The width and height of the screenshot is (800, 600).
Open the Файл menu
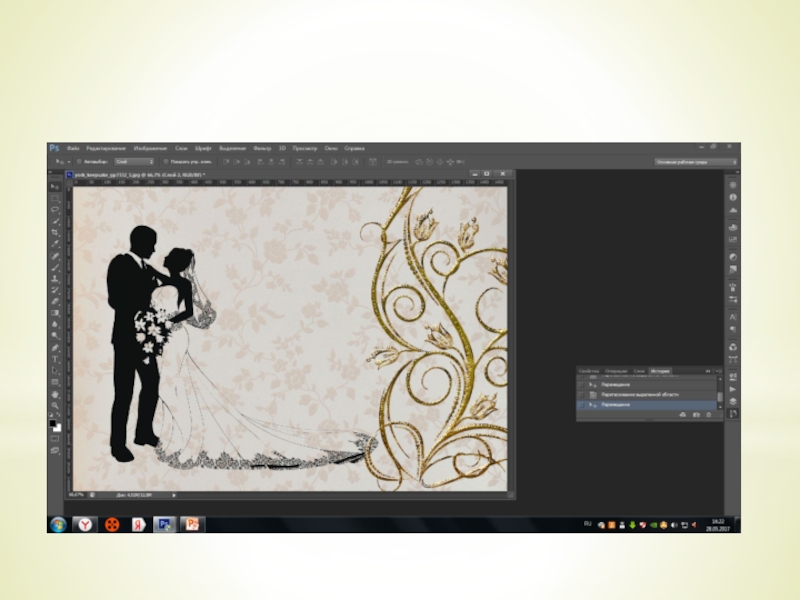[73, 148]
